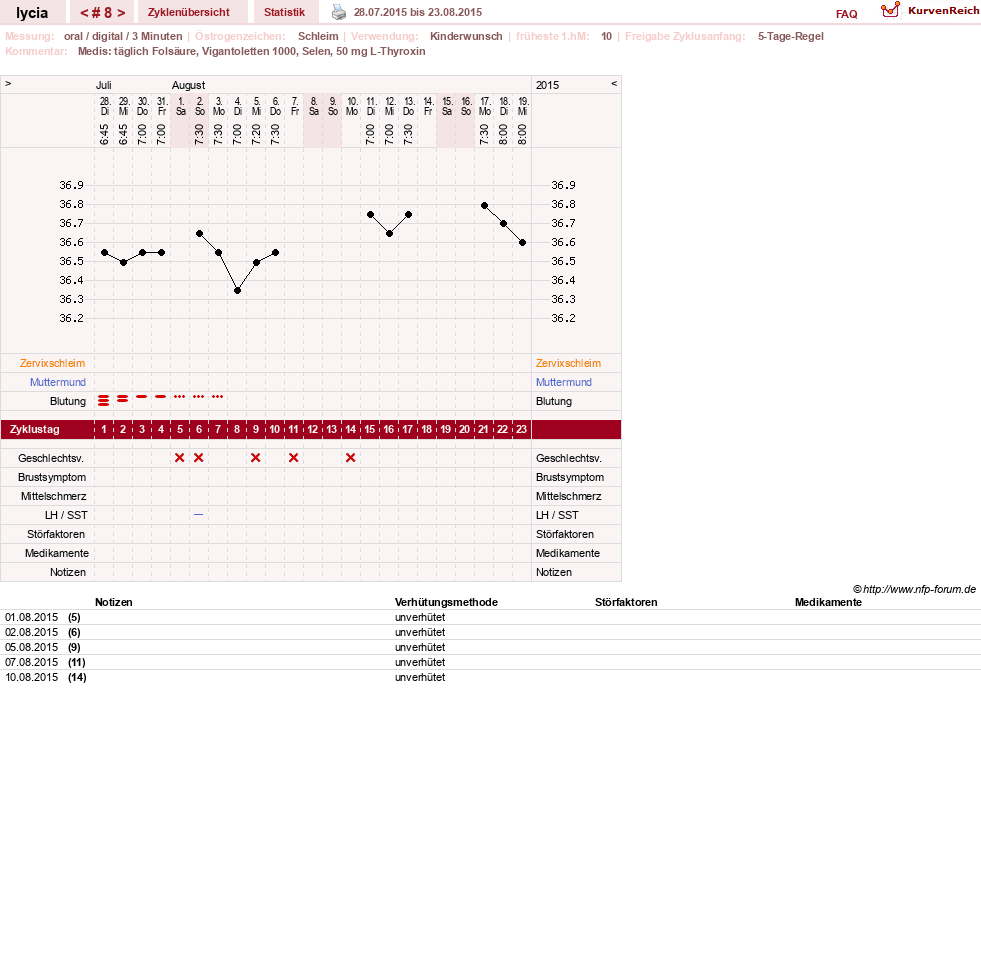Click the lowest temperature point on 4 August
Image resolution: width=981 pixels, height=961 pixels.
(238, 291)
